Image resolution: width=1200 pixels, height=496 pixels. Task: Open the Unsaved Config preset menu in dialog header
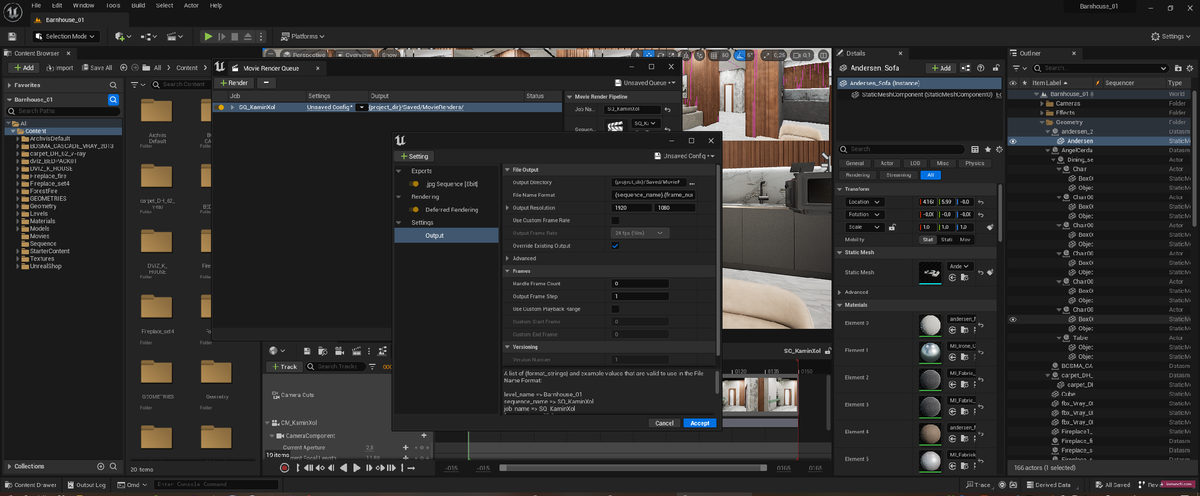click(685, 156)
